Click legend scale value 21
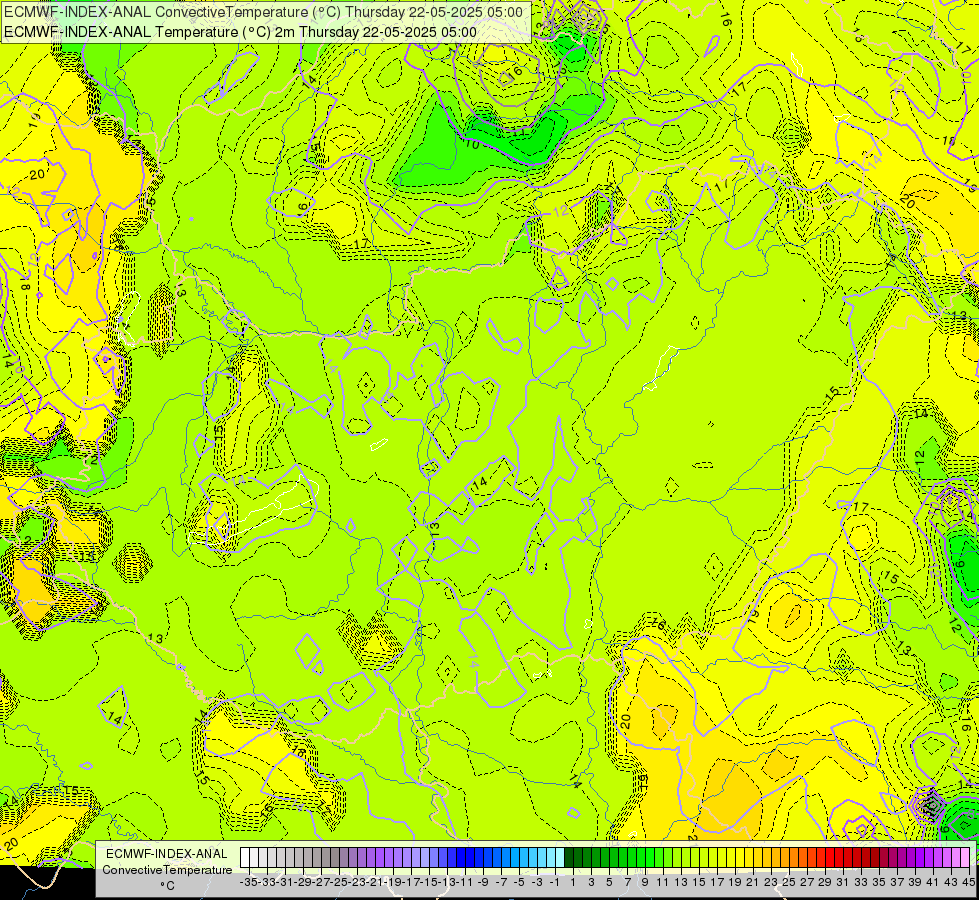Screen dimensions: 979x900 [x=752, y=883]
